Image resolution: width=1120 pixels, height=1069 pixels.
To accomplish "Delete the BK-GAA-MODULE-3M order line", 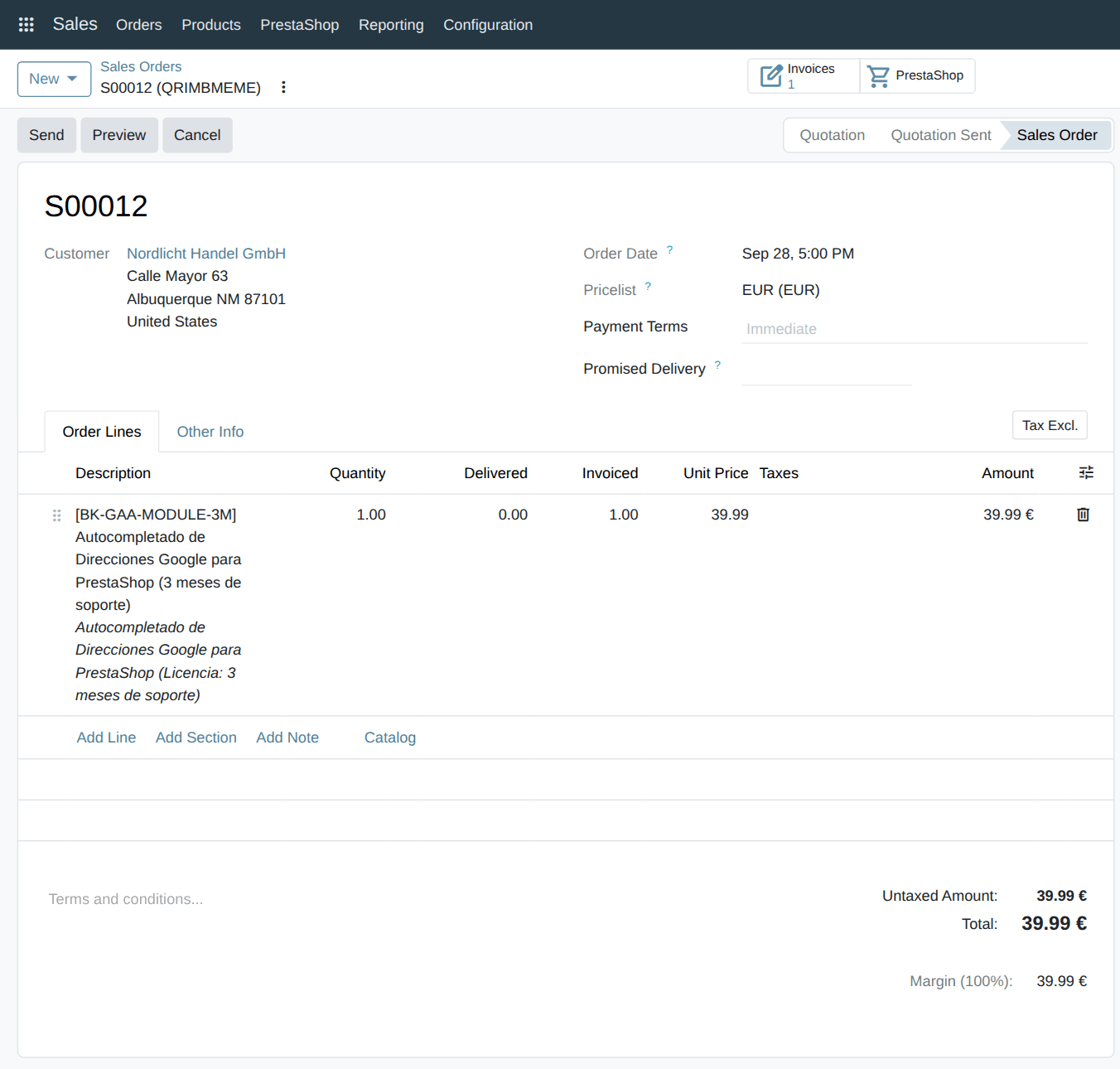I will click(x=1083, y=515).
